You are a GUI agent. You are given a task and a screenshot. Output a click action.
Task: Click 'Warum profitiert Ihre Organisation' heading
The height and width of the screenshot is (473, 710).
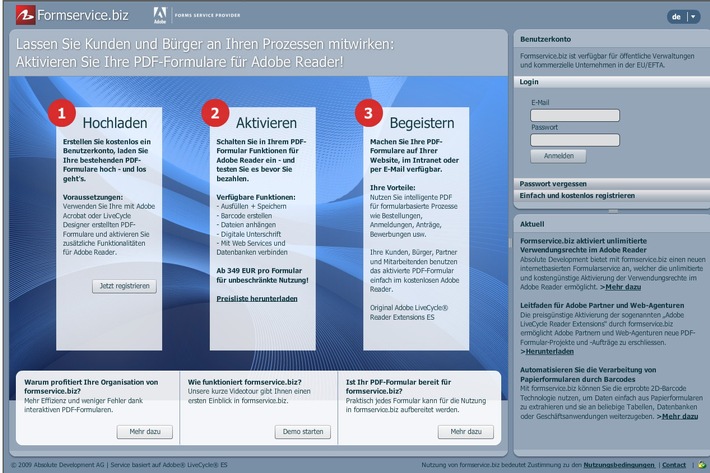(x=91, y=386)
